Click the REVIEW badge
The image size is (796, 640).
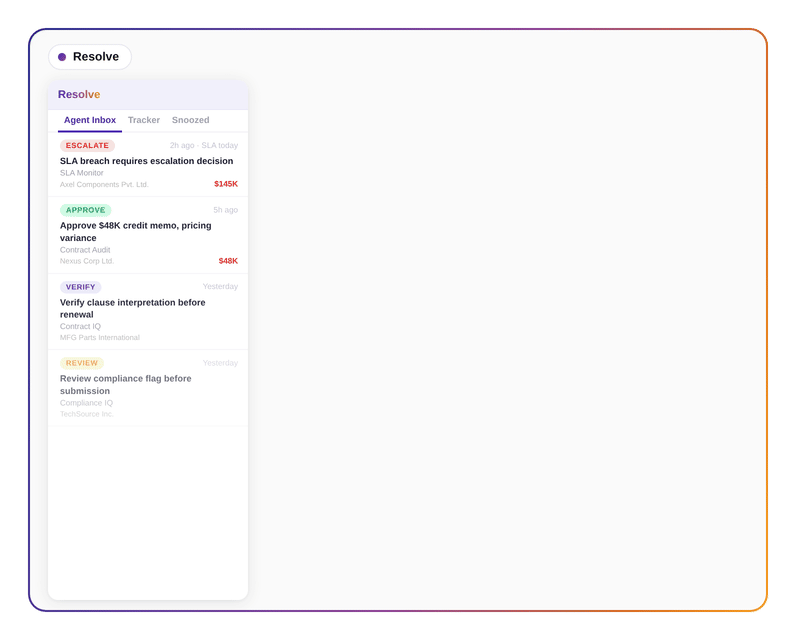click(82, 363)
